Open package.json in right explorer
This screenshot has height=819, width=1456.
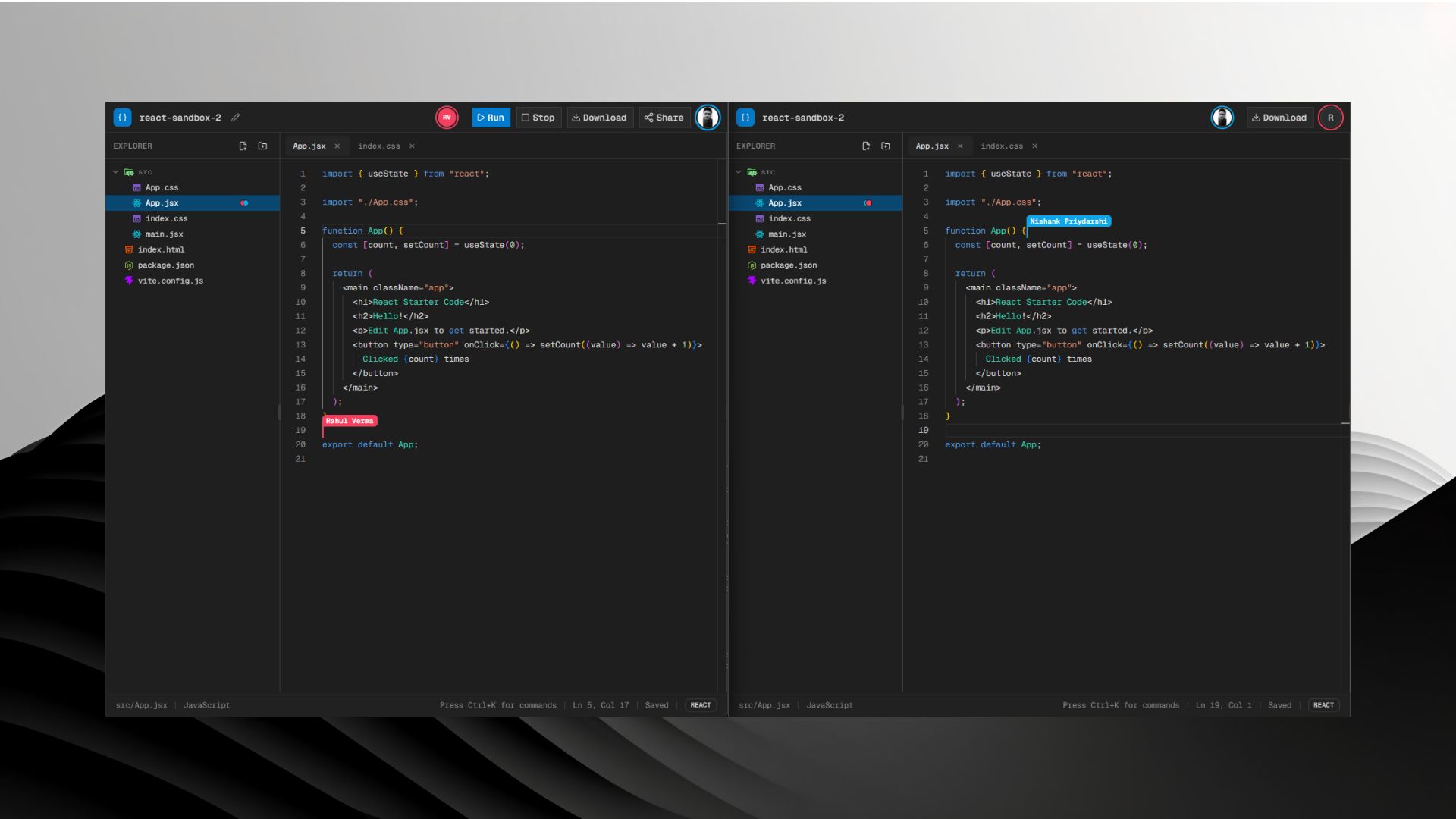pos(815,265)
